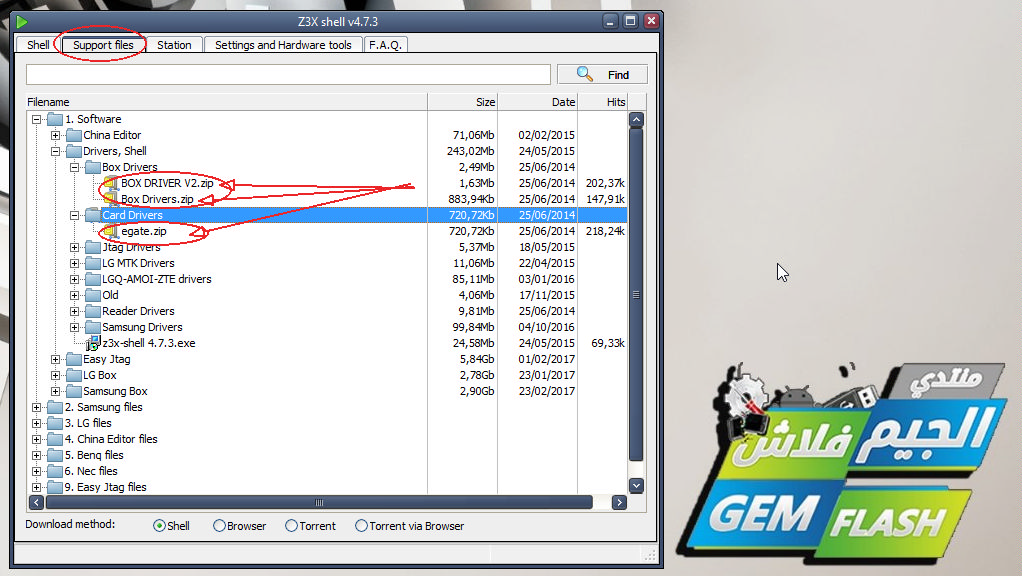Viewport: 1022px width, 576px height.
Task: Select Torrent download method
Action: tap(291, 526)
